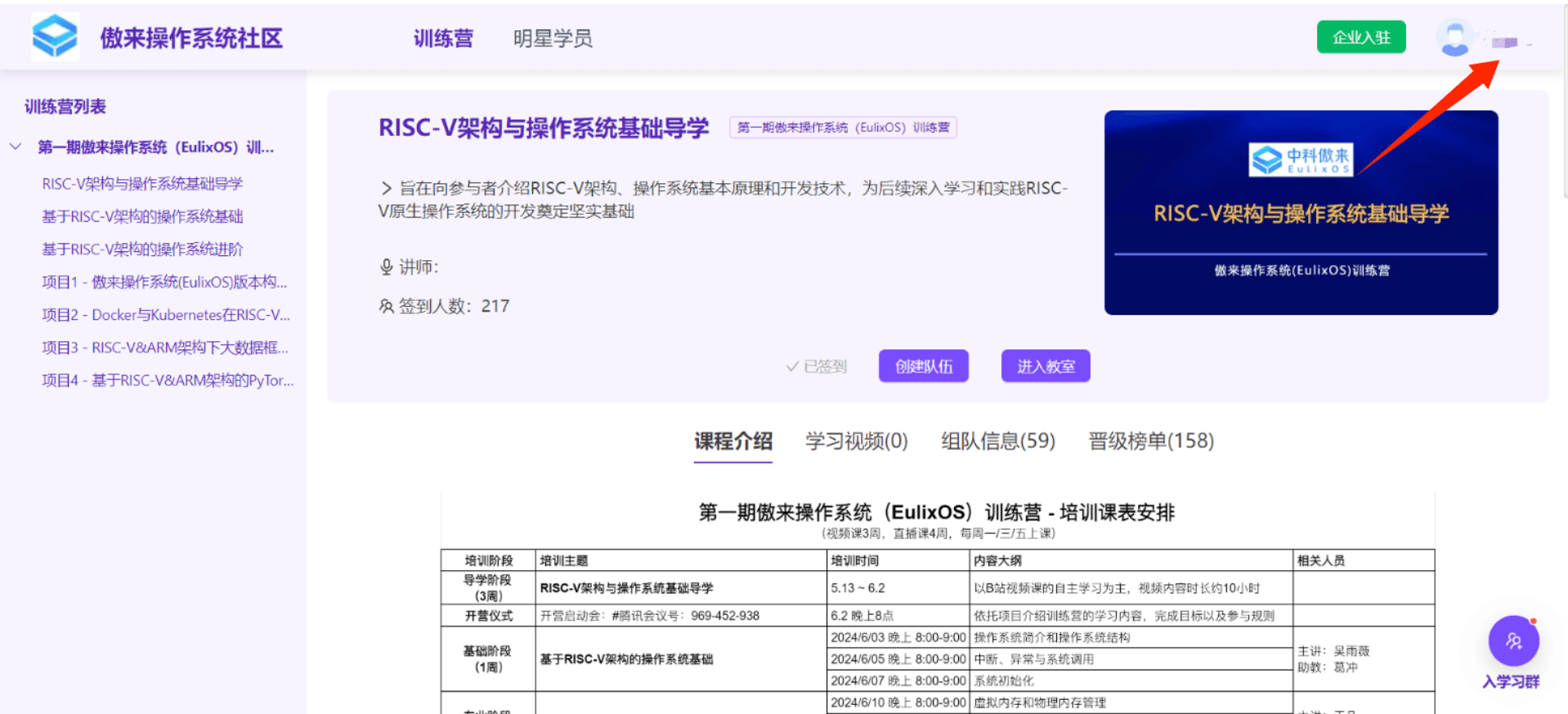Click the 创建队伍 button
This screenshot has height=714, width=1568.
(924, 366)
